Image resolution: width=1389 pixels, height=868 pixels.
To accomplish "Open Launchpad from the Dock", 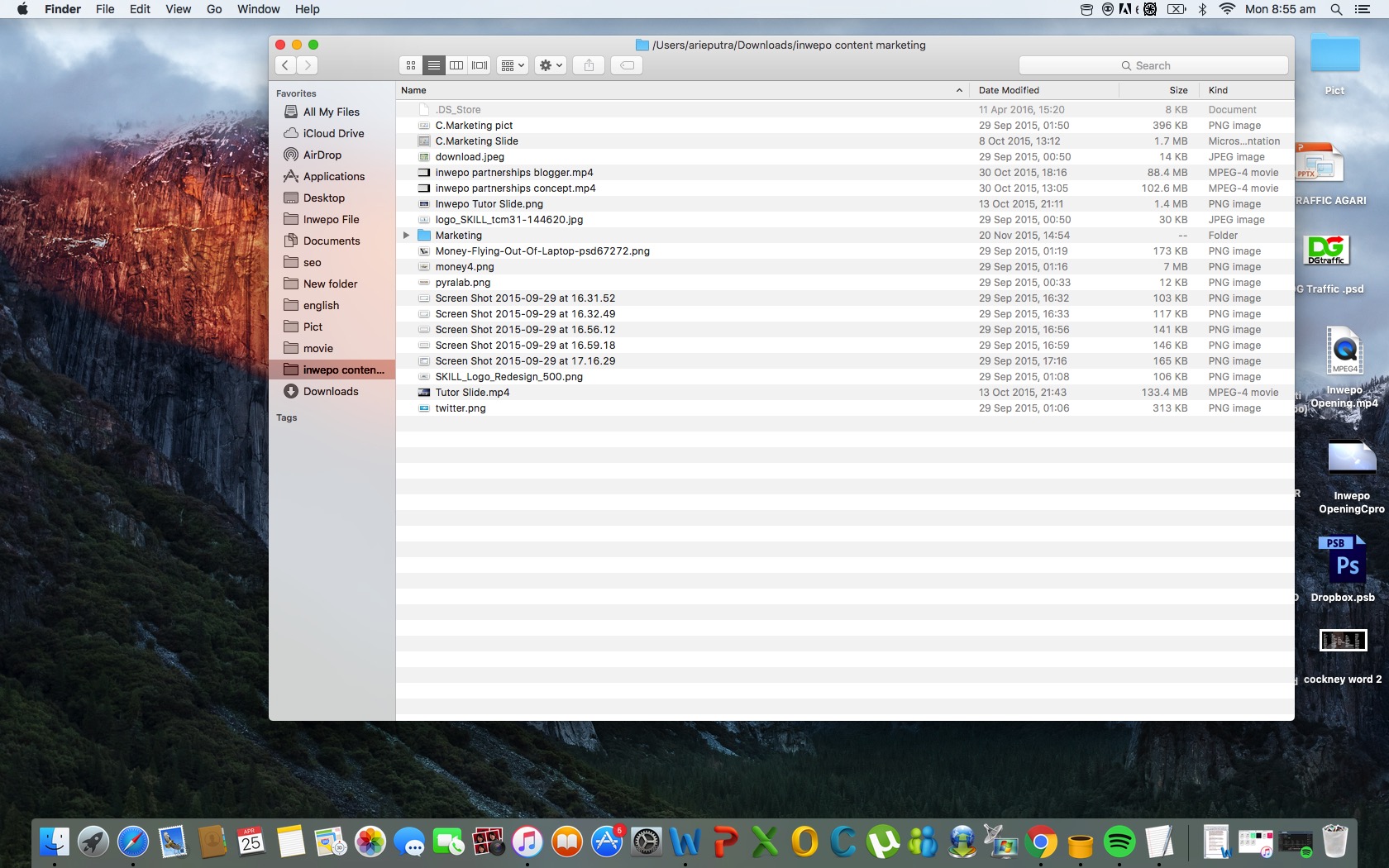I will [x=93, y=842].
